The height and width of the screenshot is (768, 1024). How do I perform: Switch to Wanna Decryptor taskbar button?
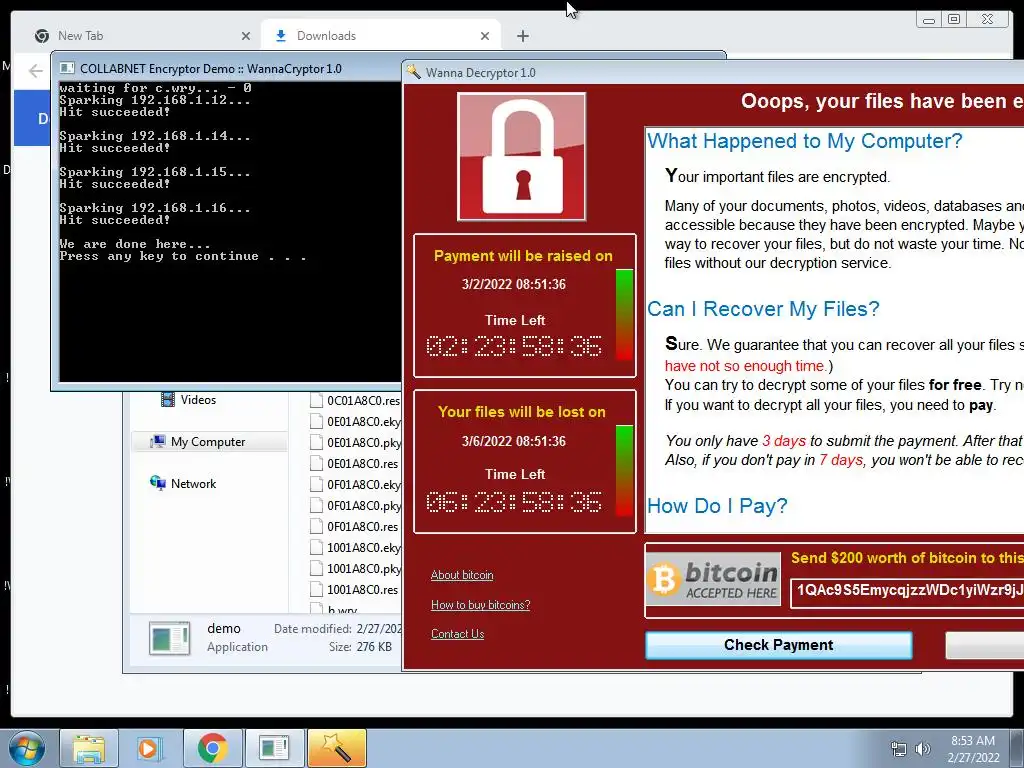(x=336, y=748)
